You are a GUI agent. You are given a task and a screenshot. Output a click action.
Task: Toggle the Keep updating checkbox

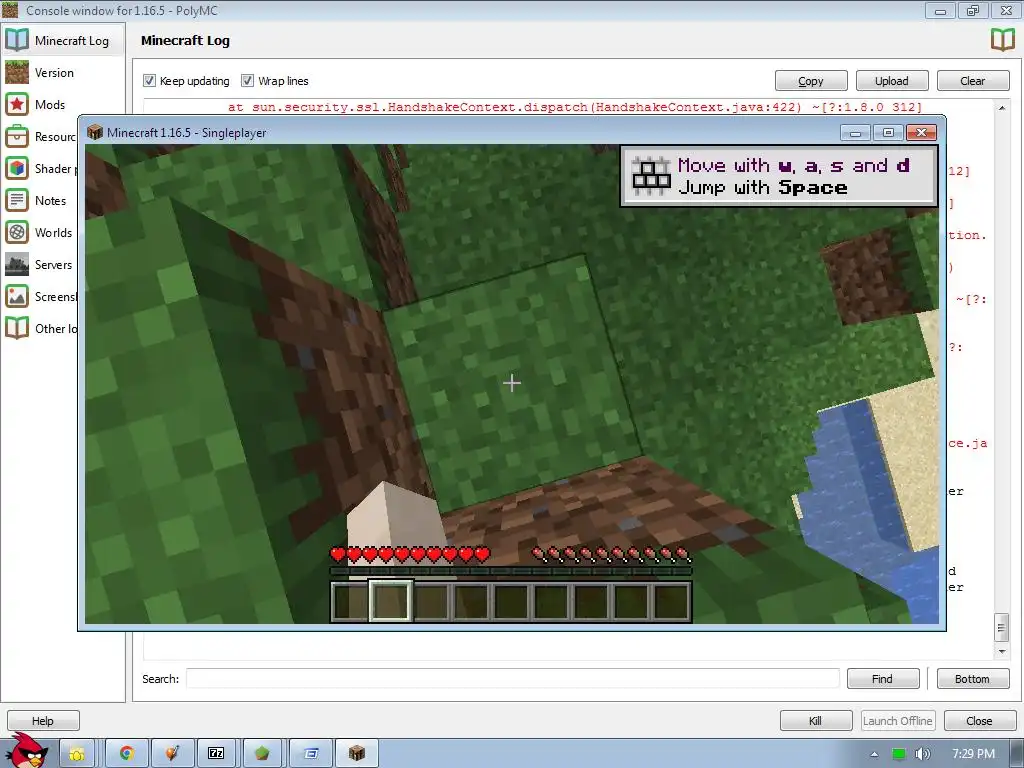click(x=150, y=80)
